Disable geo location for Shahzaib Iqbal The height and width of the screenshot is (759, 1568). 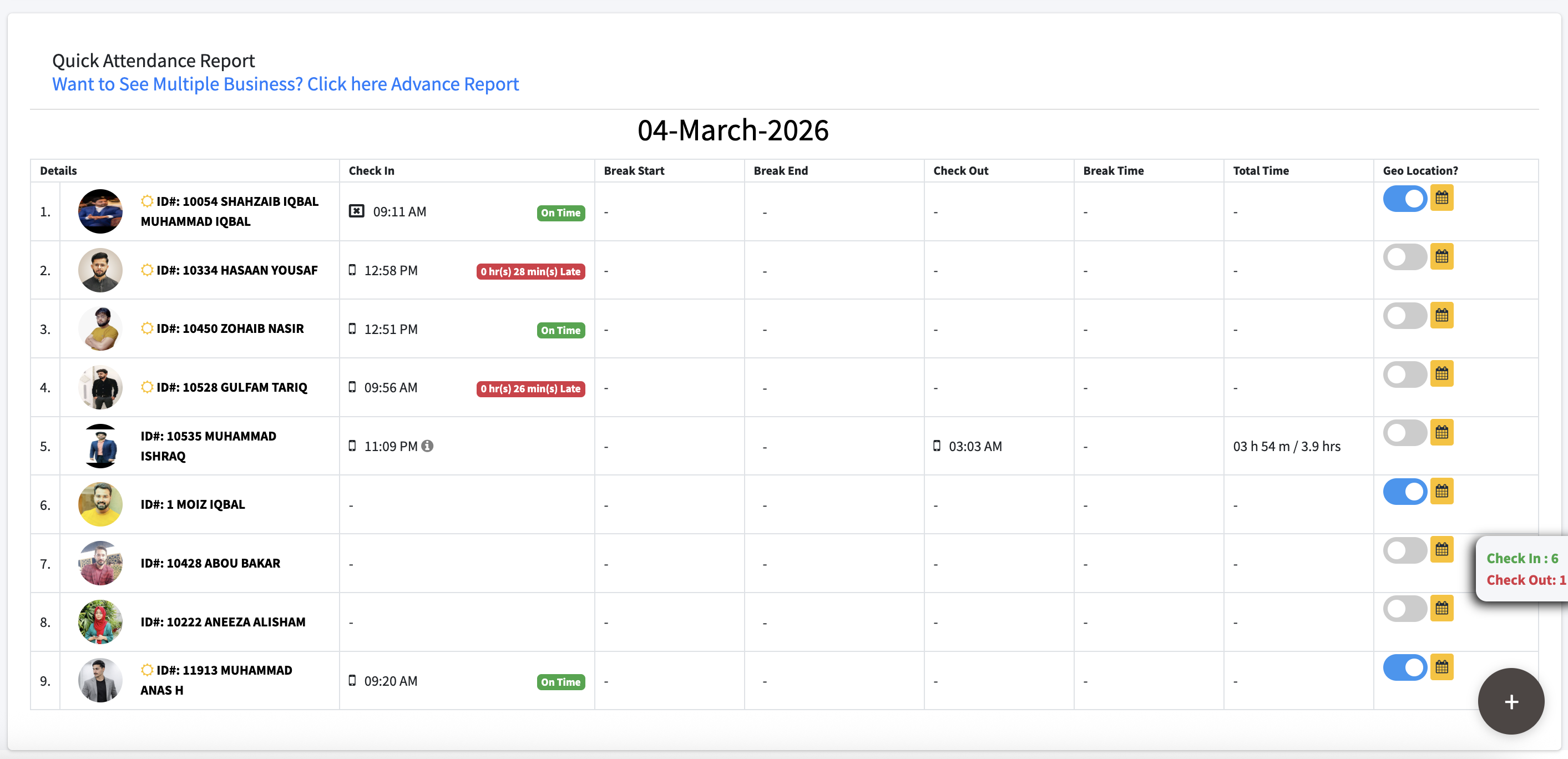coord(1404,199)
